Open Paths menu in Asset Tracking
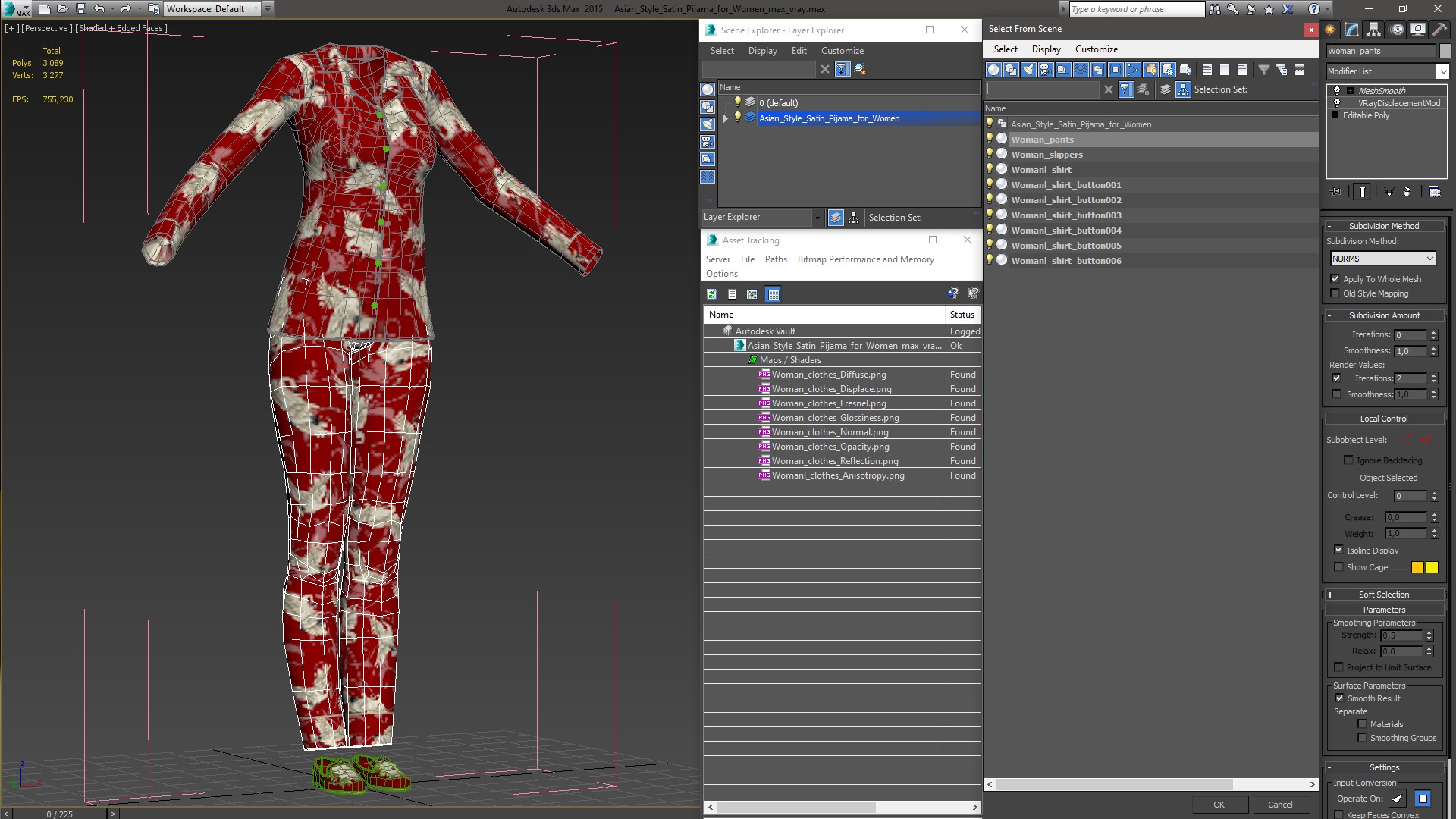1456x819 pixels. point(776,259)
